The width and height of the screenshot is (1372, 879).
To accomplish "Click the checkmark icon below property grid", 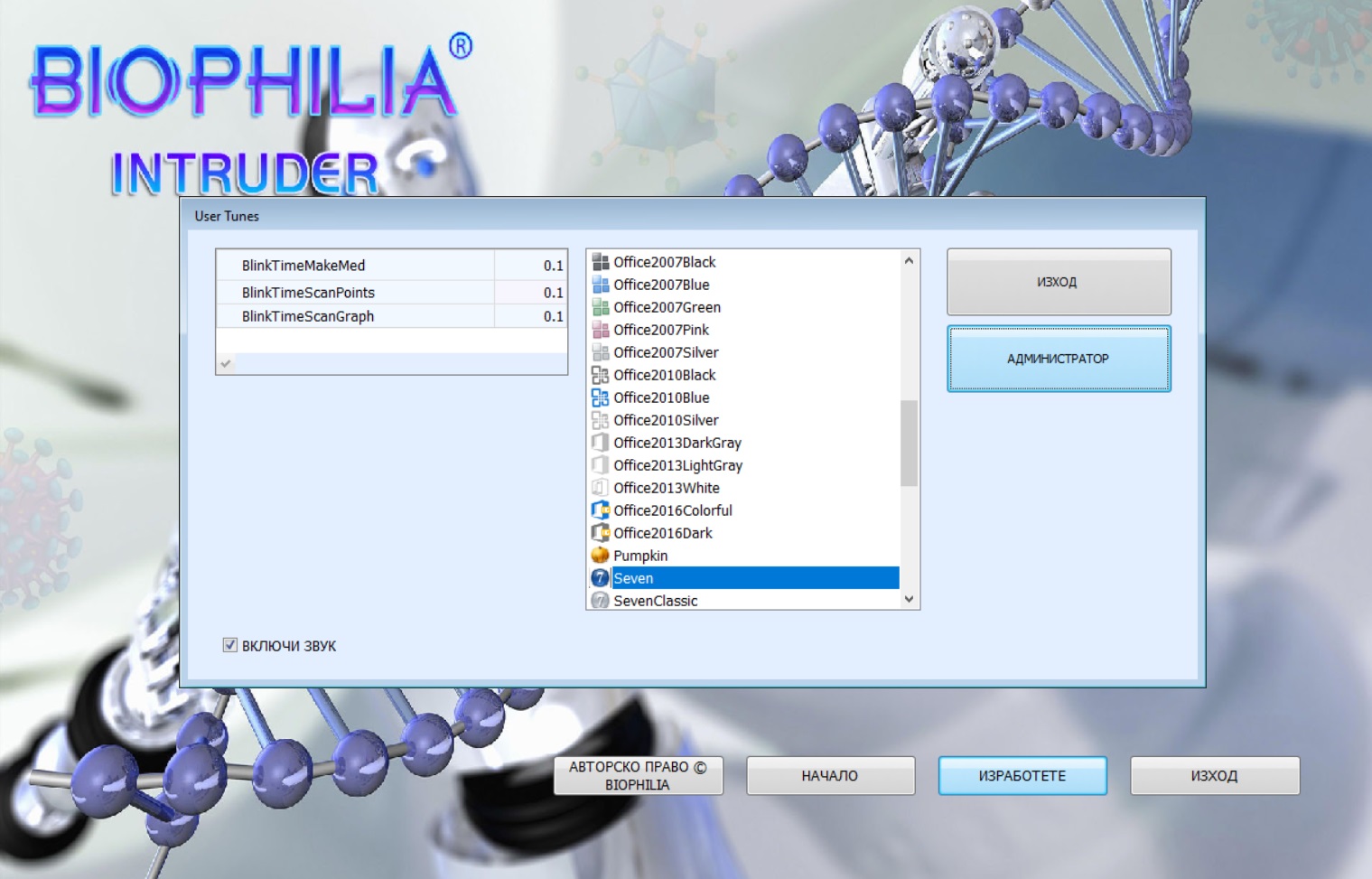I will pos(226,363).
